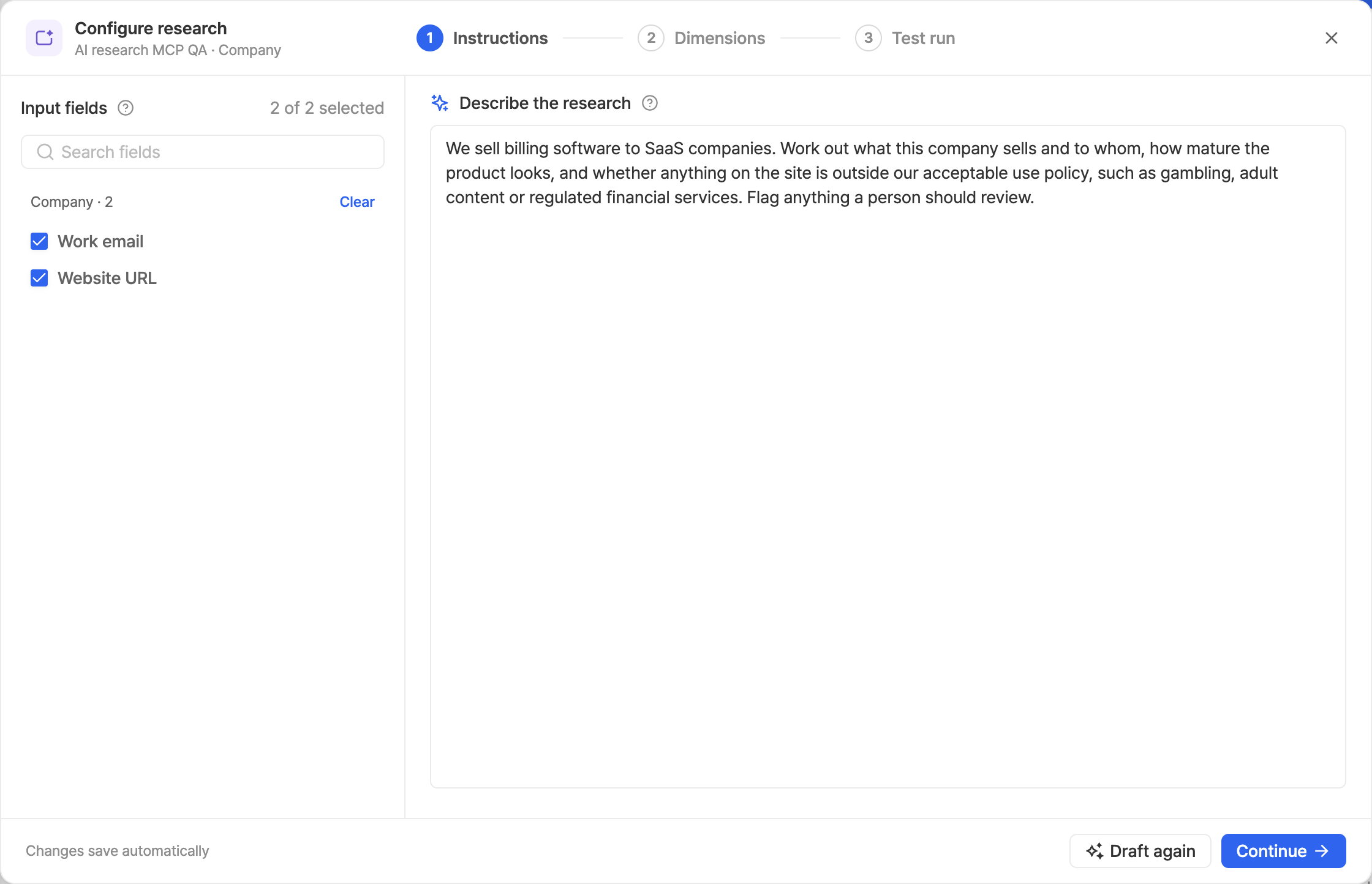Continue to the next step
Viewport: 1372px width, 884px height.
[x=1283, y=851]
